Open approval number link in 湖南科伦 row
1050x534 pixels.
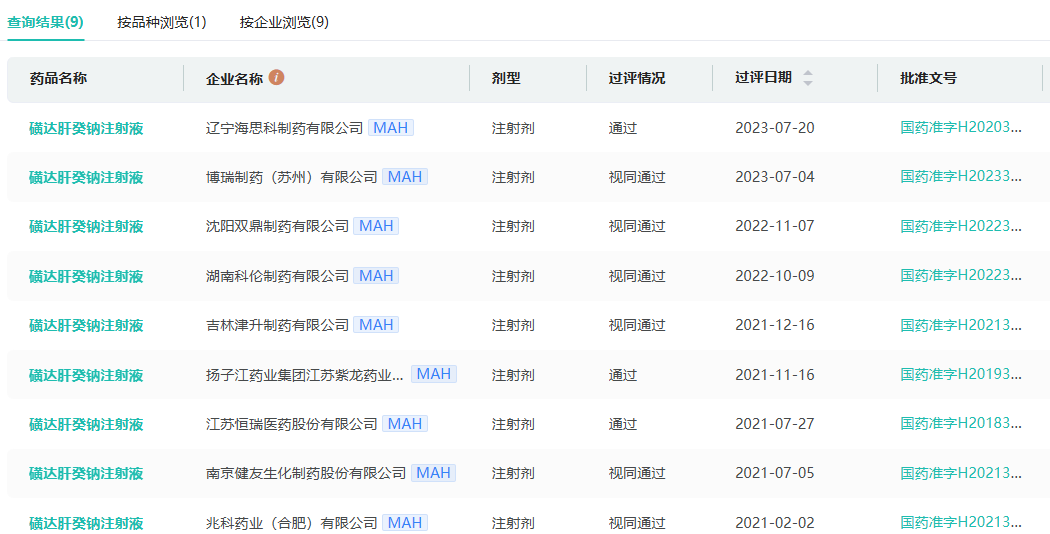pos(961,275)
